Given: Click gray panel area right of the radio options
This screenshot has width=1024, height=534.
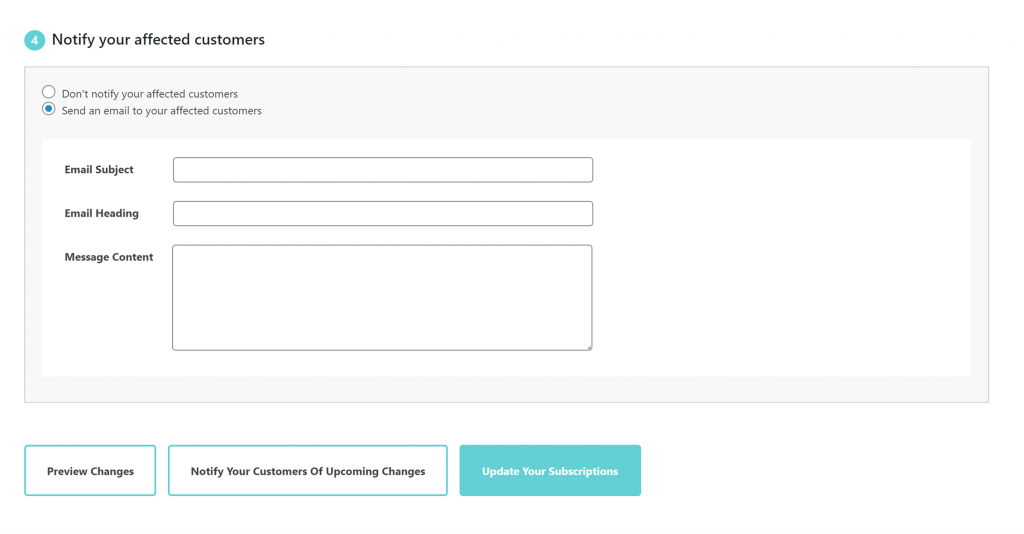Looking at the screenshot, I should pyautogui.click(x=620, y=102).
